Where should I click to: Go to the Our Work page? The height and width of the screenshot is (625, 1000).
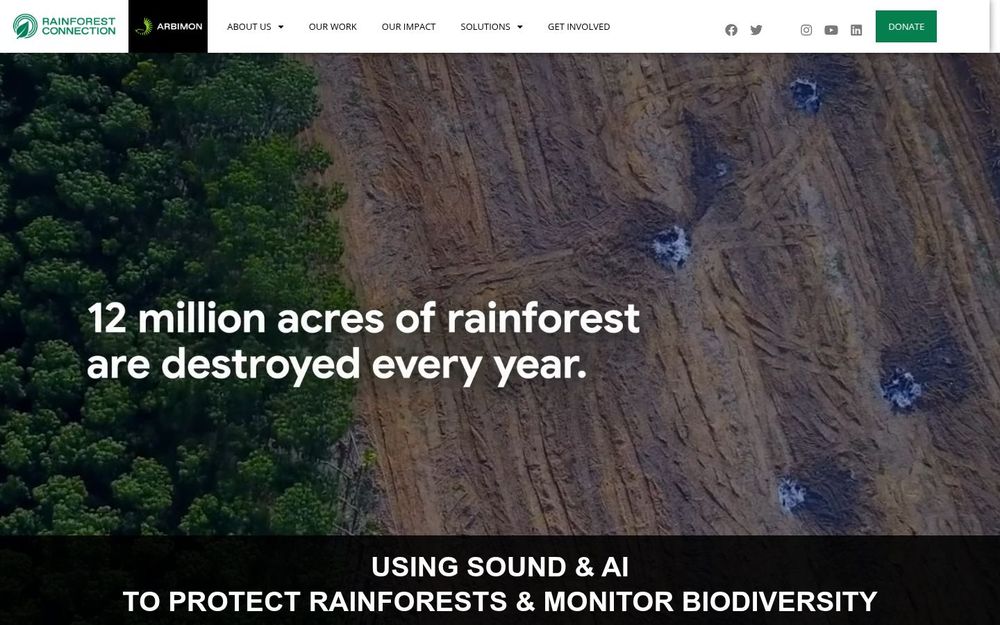click(x=332, y=27)
